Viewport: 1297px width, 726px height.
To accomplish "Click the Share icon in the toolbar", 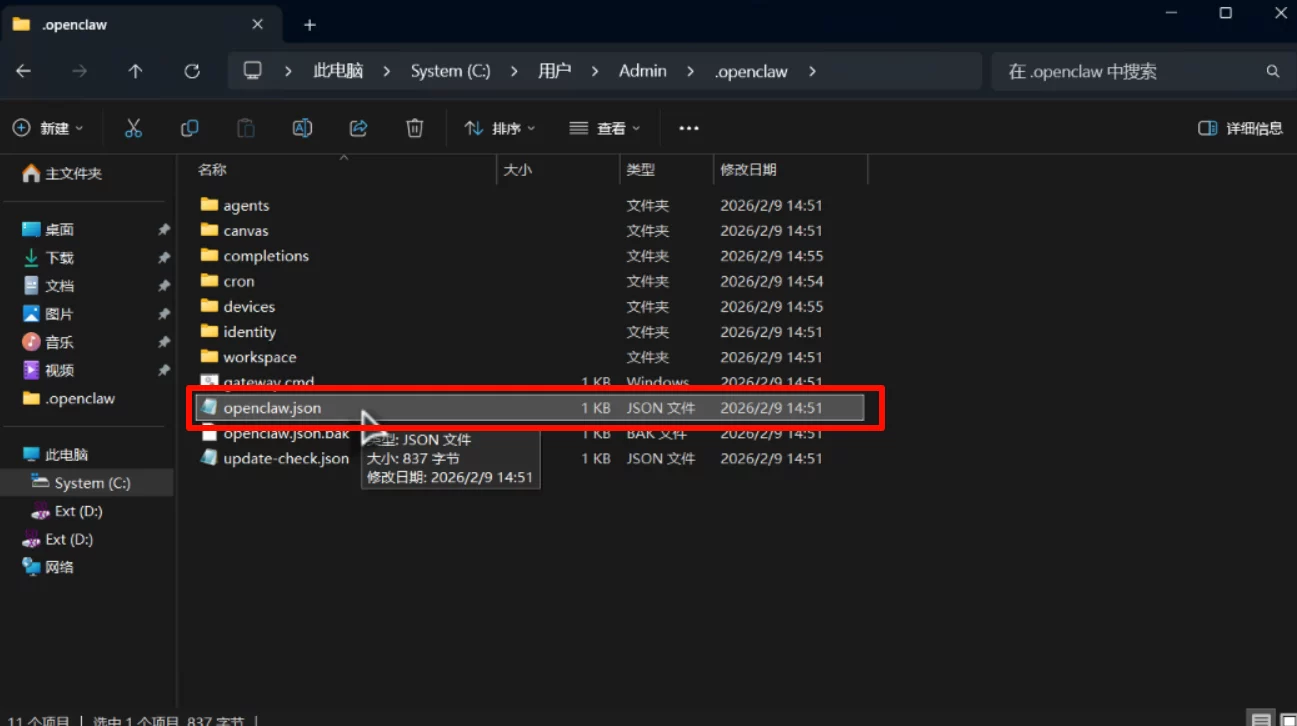I will pos(358,128).
